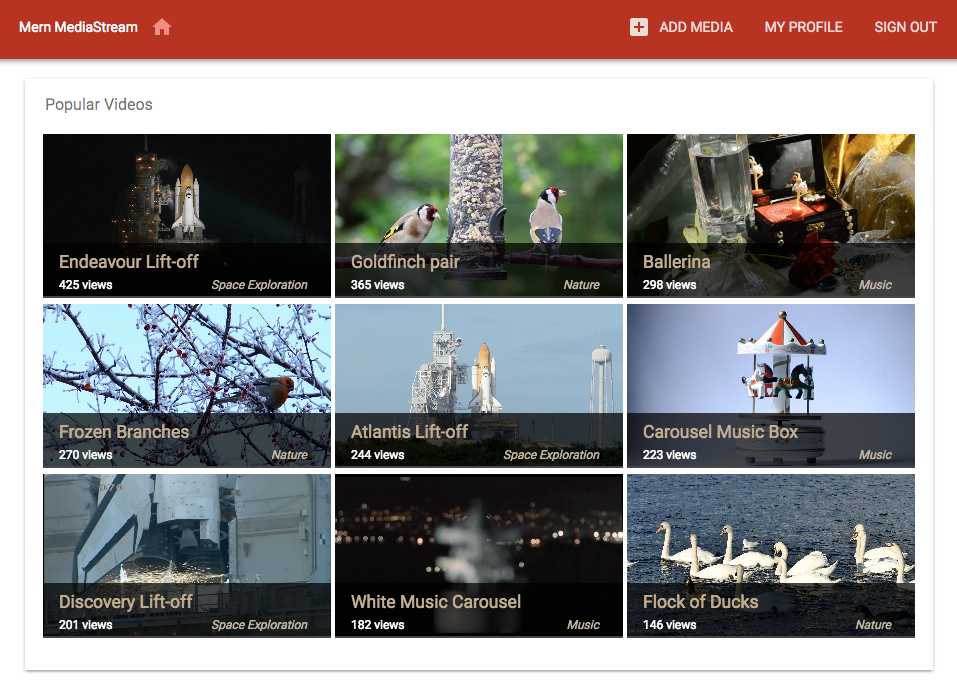Click the White Music Carousel title
The width and height of the screenshot is (957, 686).
(x=436, y=602)
